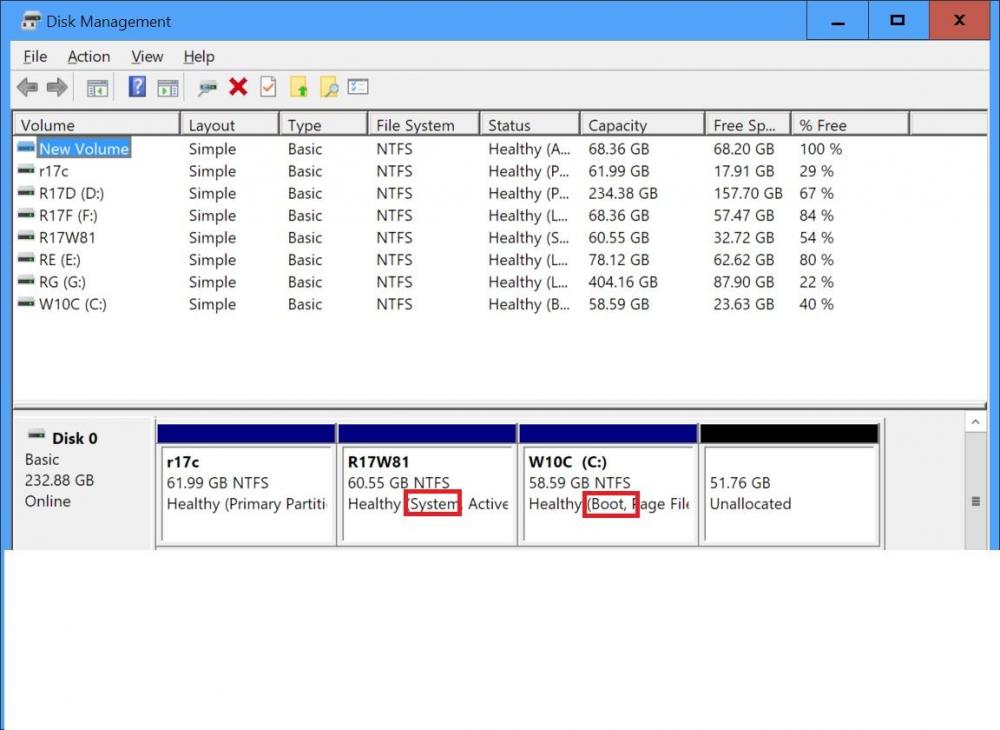This screenshot has height=730, width=1000.
Task: Click the disk pane scrollbar up arrow
Action: tap(975, 422)
